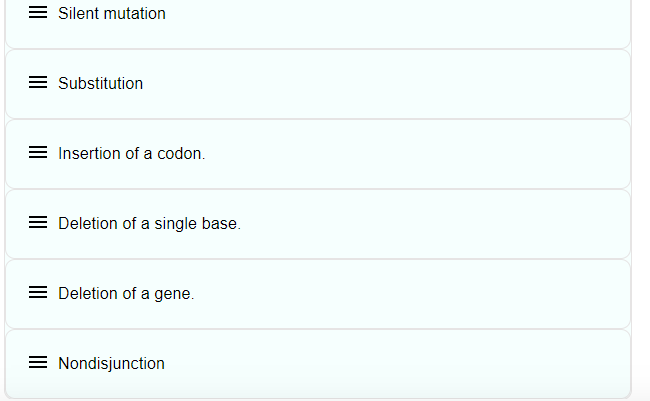Select the 'Insertion of a codon.' text
The width and height of the screenshot is (650, 401).
pyautogui.click(x=131, y=154)
